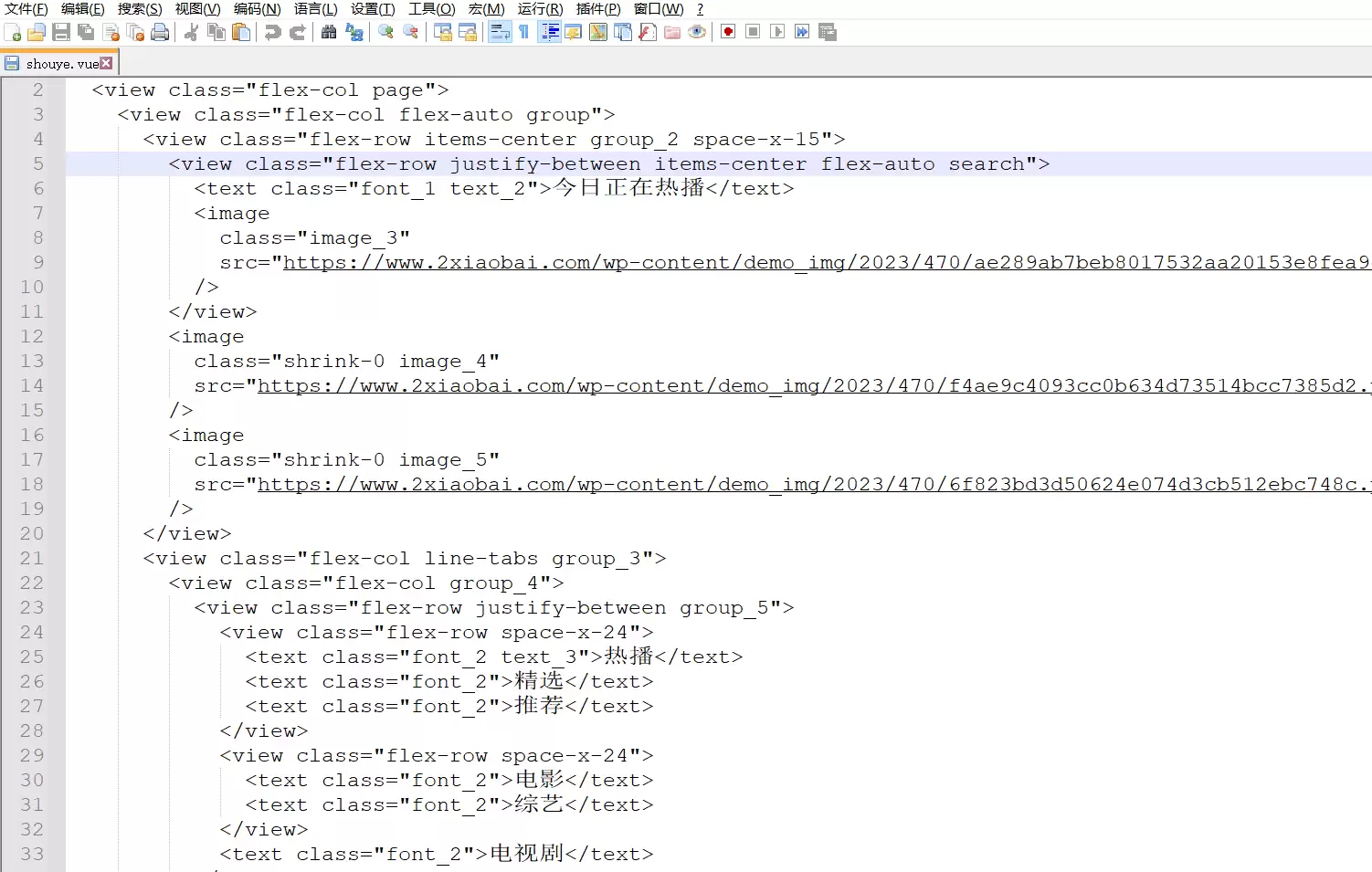Click the Paste clipboard icon
Image resolution: width=1372 pixels, height=872 pixels.
241,32
